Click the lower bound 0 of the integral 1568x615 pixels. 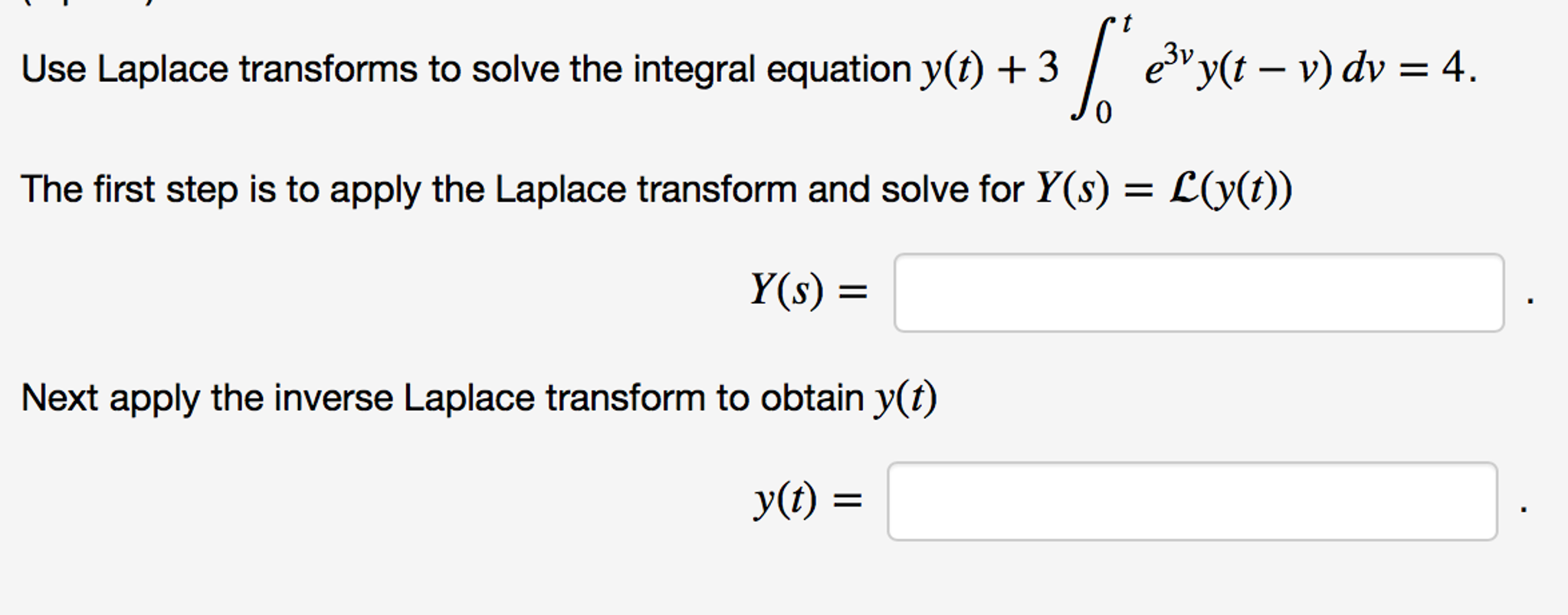coord(1104,111)
